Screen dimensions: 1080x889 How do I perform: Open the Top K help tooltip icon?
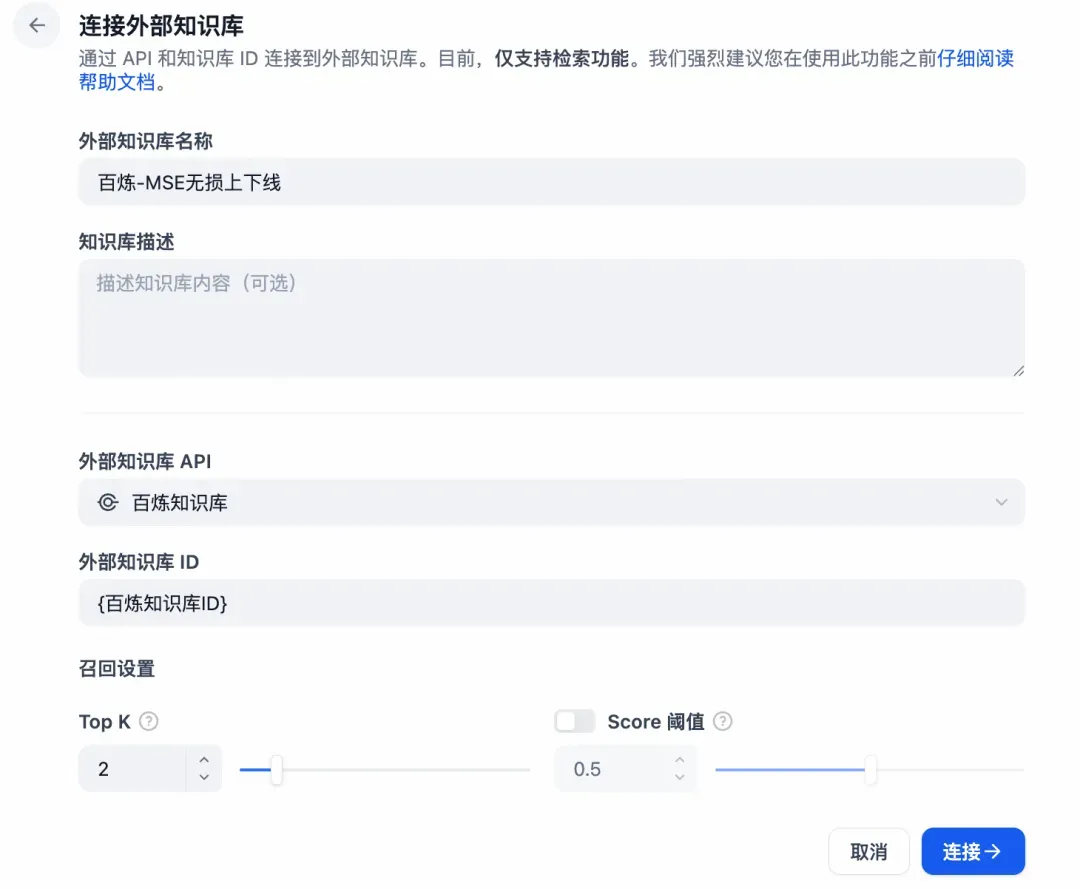[149, 721]
